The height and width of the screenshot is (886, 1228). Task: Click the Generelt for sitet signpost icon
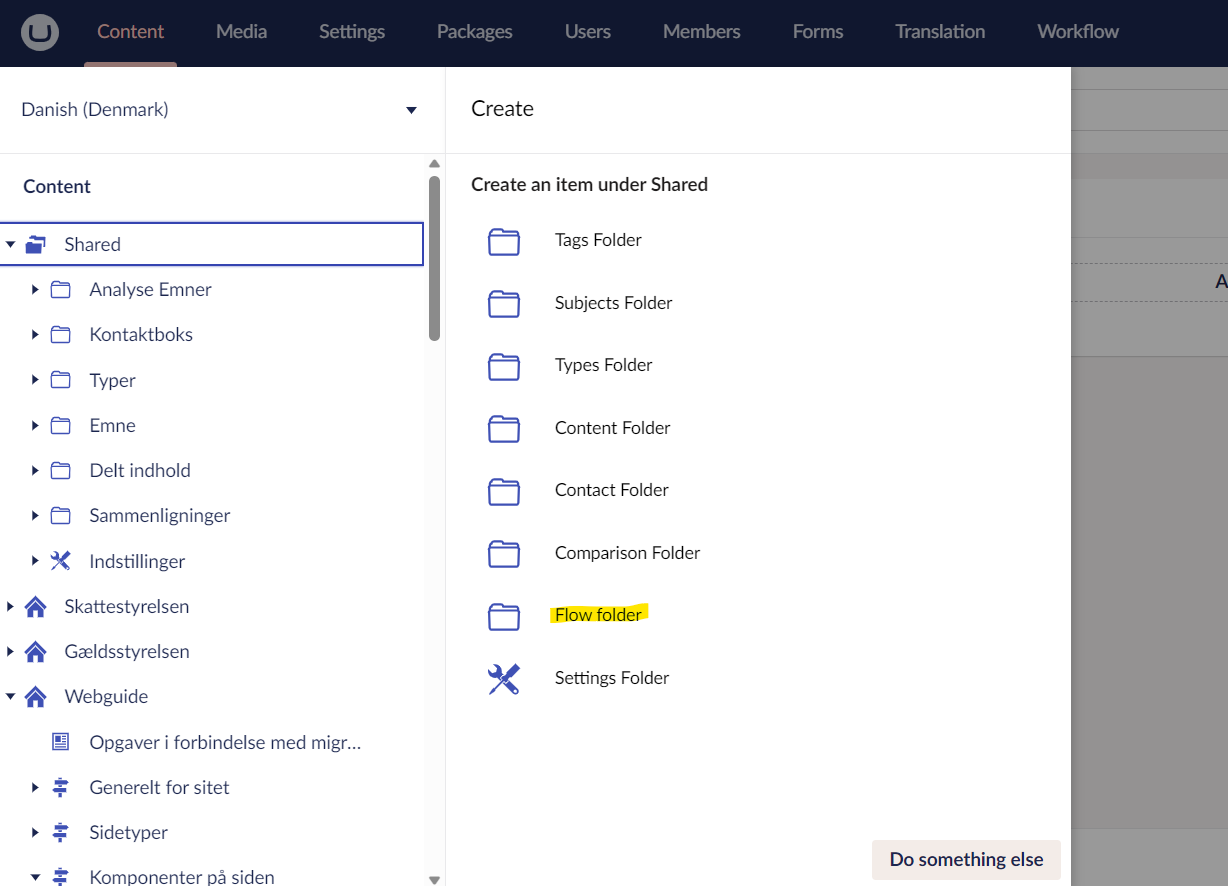click(61, 788)
